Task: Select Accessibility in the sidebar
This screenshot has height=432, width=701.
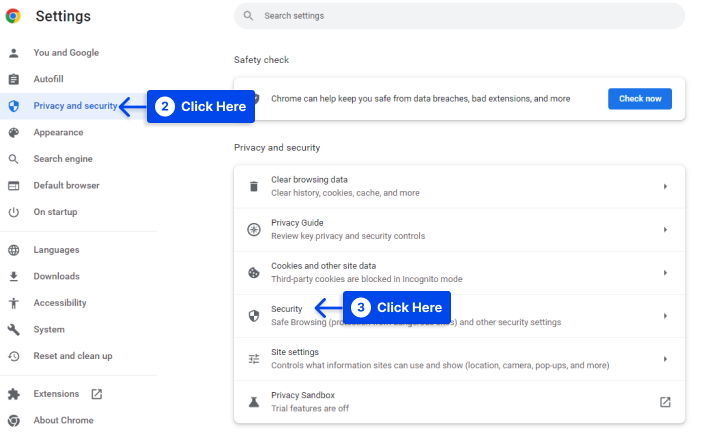Action: pyautogui.click(x=60, y=303)
